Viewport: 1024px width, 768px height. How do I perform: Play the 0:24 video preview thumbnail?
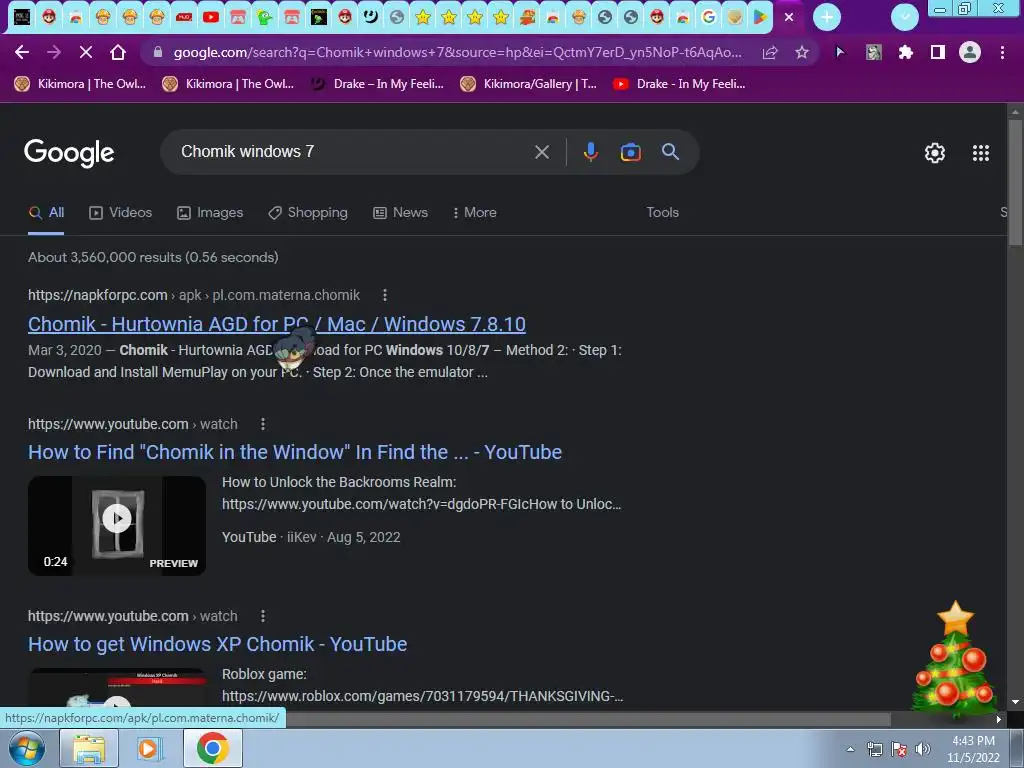pos(117,526)
